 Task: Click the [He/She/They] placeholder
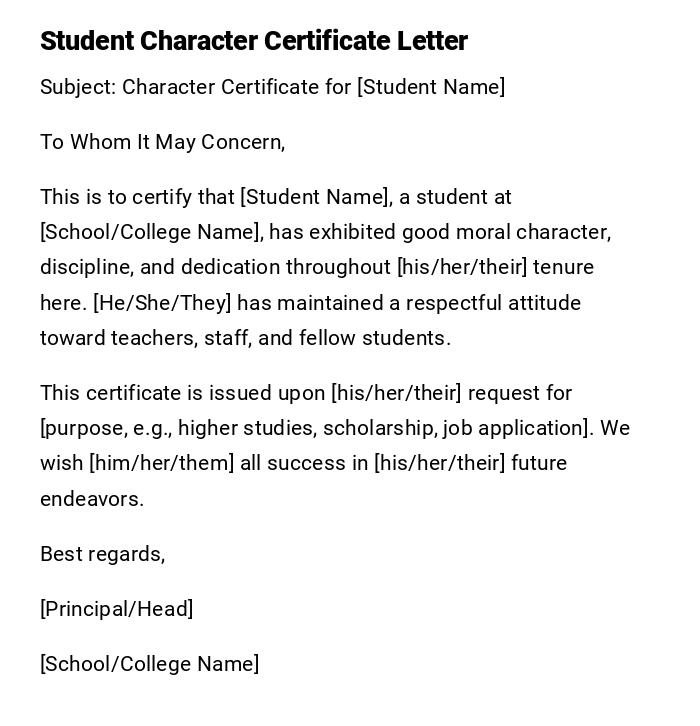coord(161,303)
